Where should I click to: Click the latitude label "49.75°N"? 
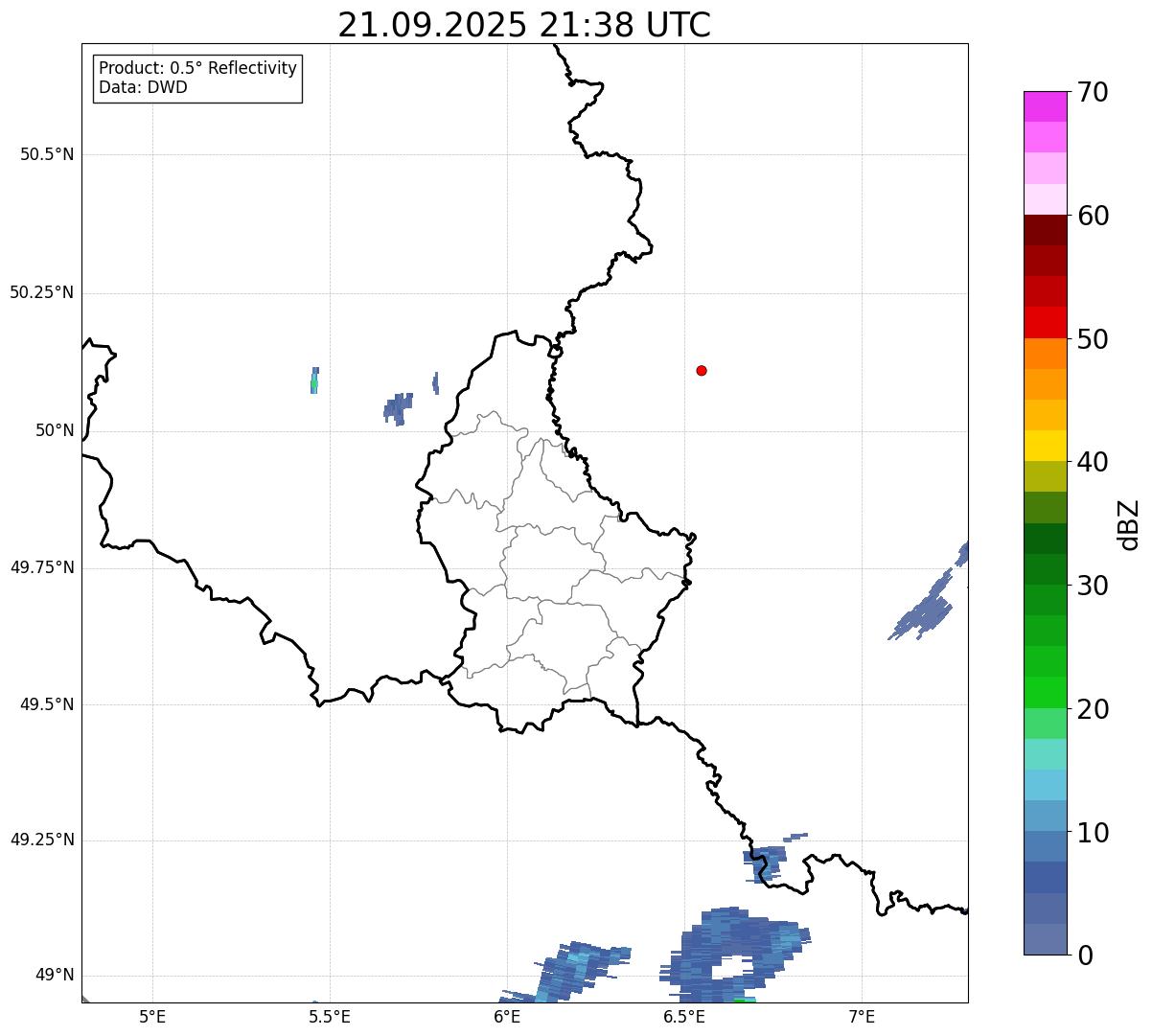point(42,567)
